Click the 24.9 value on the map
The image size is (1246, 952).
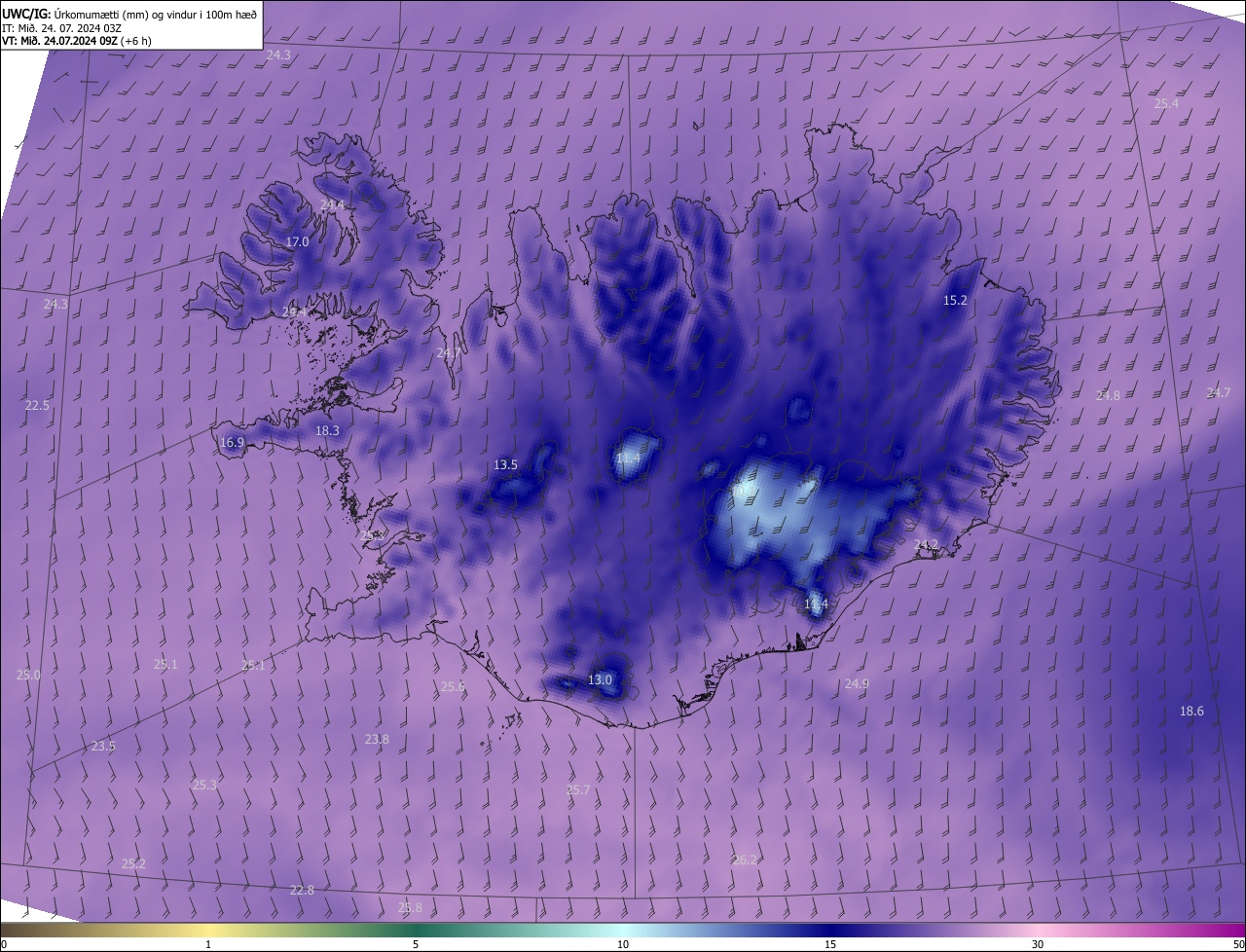pyautogui.click(x=857, y=685)
